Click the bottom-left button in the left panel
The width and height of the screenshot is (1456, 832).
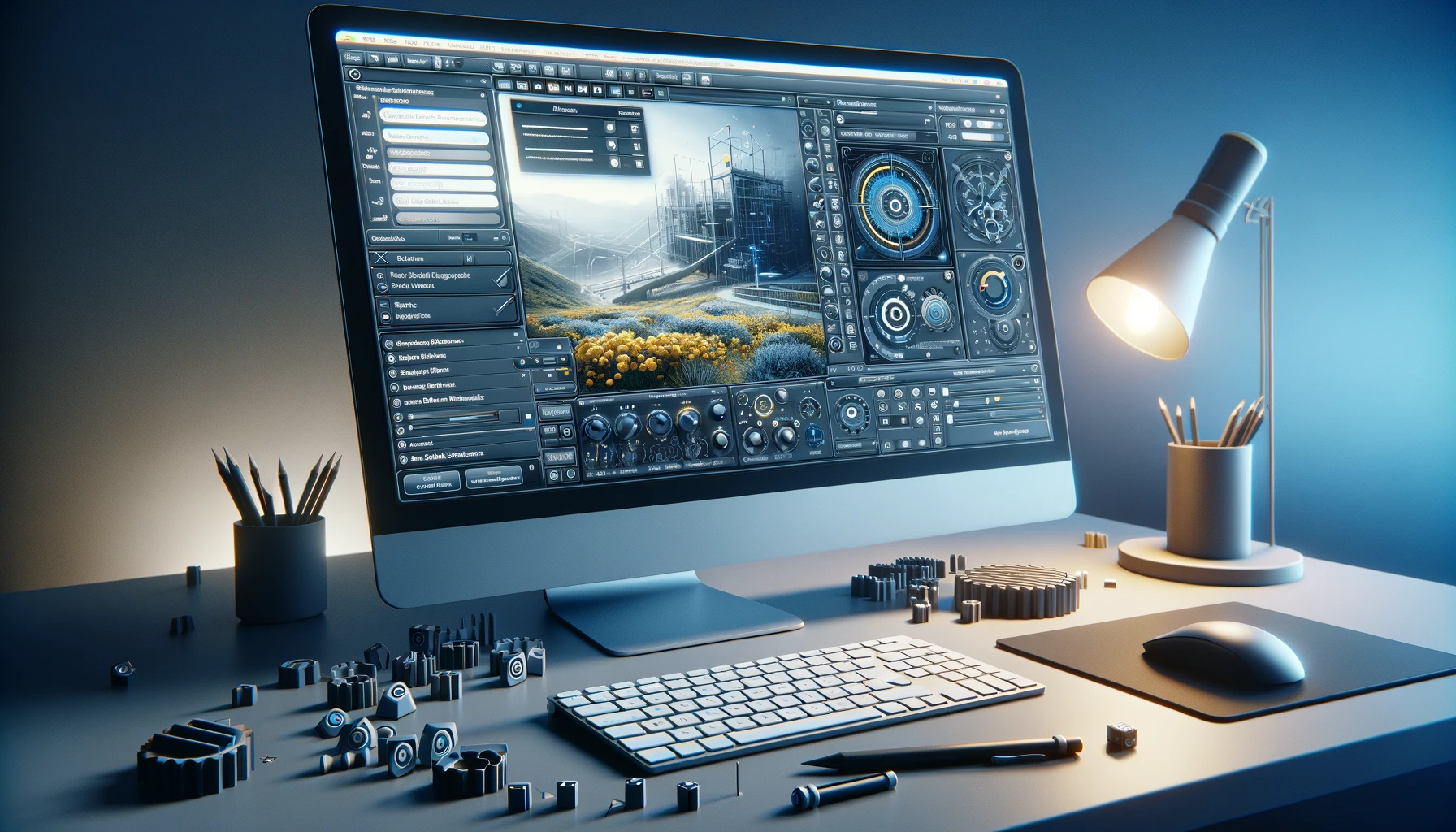pyautogui.click(x=431, y=483)
